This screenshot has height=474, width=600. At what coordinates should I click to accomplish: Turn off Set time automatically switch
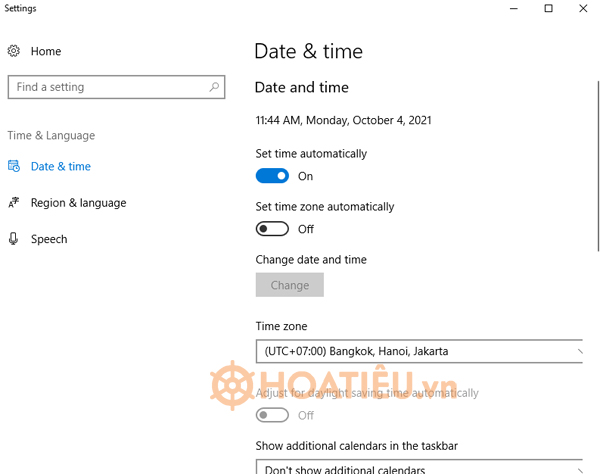pos(272,176)
